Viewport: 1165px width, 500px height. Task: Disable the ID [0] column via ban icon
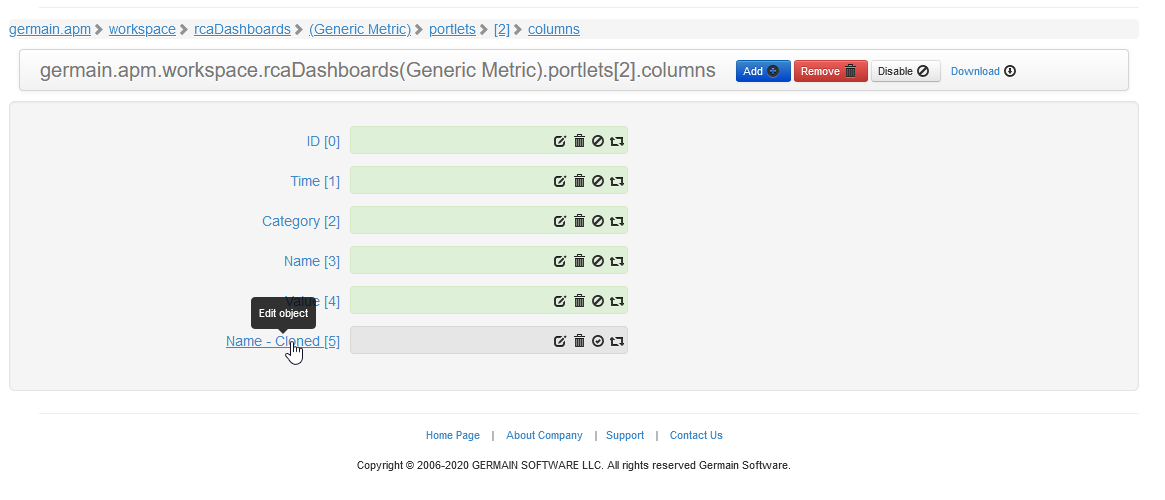pos(598,141)
